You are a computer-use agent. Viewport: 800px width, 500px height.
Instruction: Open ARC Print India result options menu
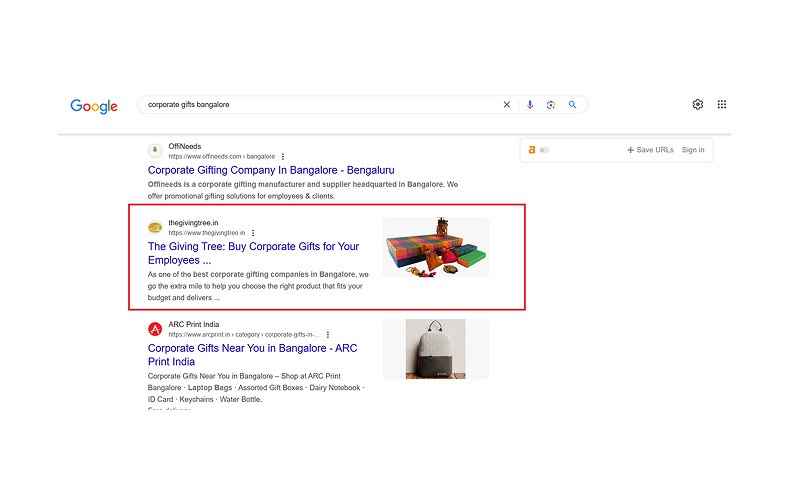pyautogui.click(x=328, y=335)
